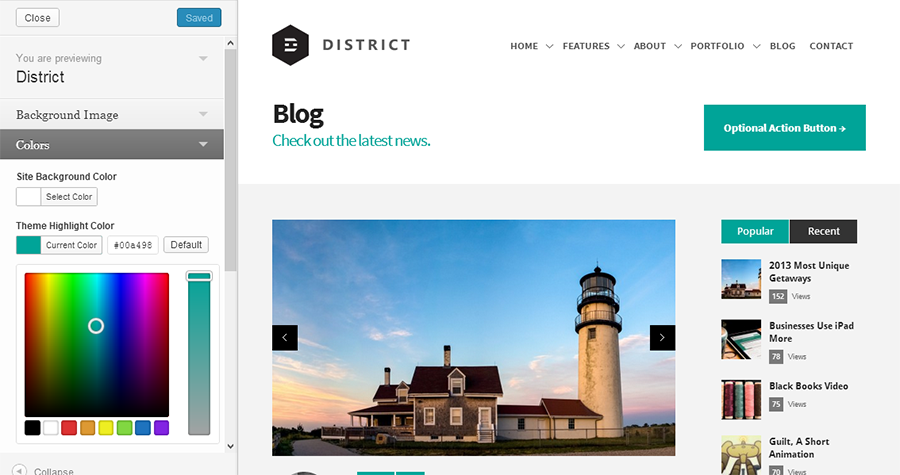
Task: Click the District hexagon logo icon
Action: pos(292,45)
